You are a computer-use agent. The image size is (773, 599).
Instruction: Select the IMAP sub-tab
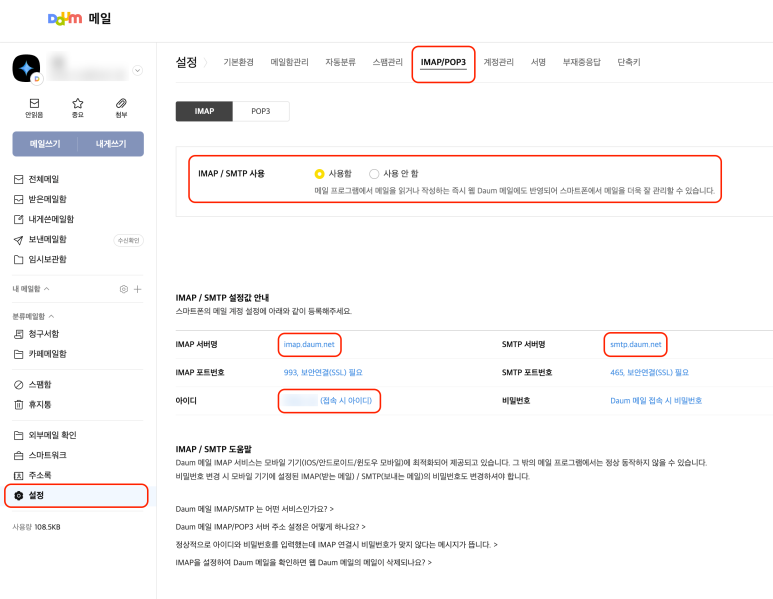pos(204,111)
